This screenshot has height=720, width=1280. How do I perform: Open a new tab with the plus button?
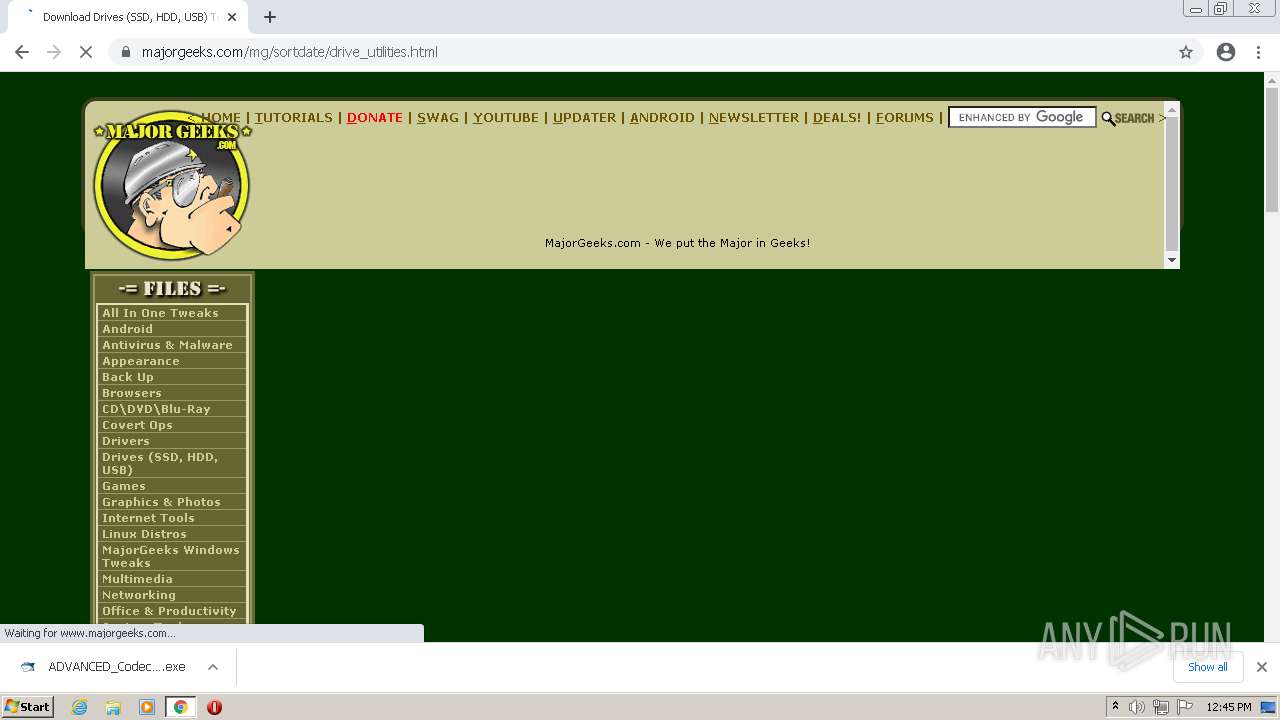point(270,17)
